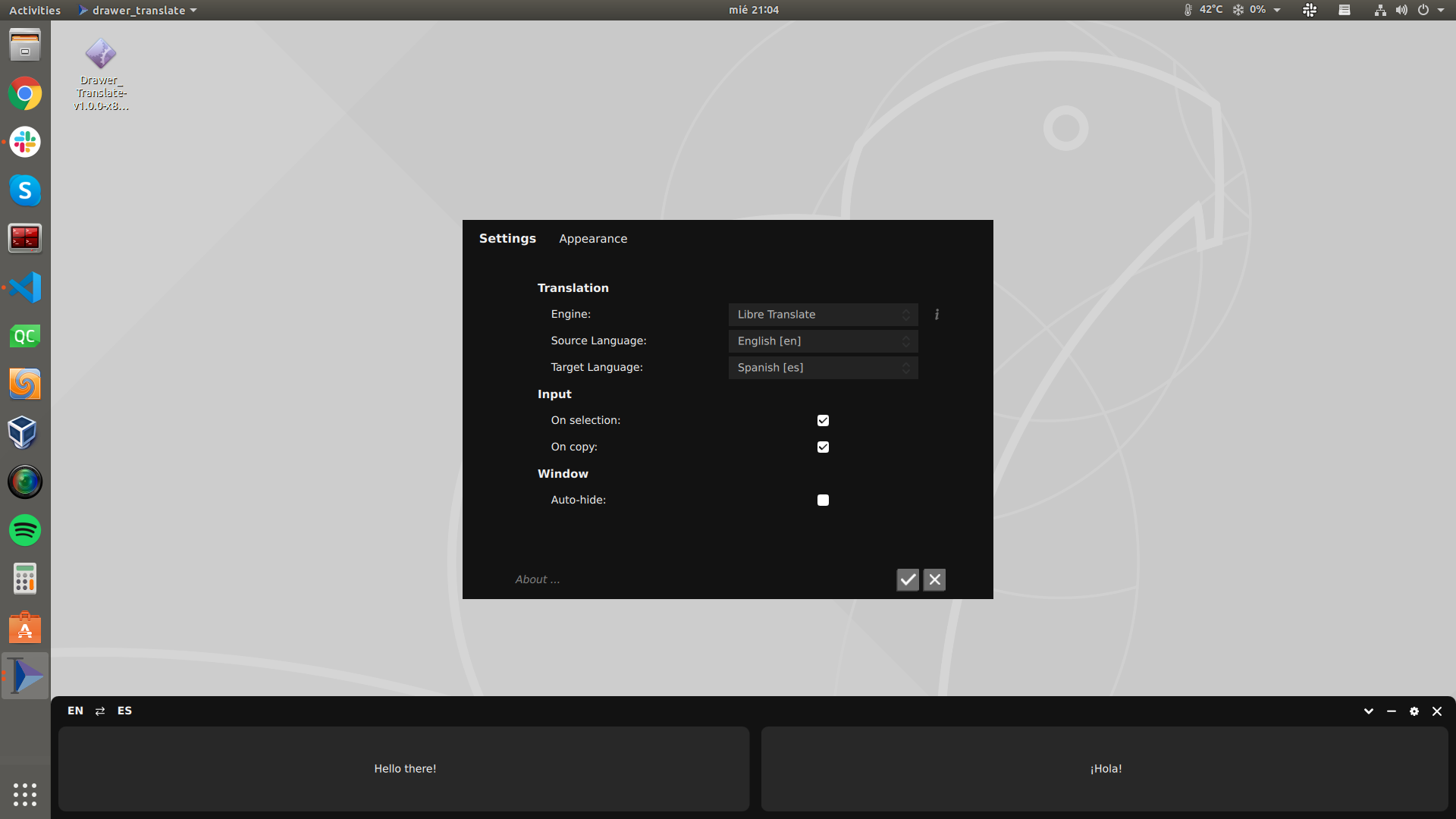
Task: Open the camera lens app in dock
Action: [x=25, y=482]
